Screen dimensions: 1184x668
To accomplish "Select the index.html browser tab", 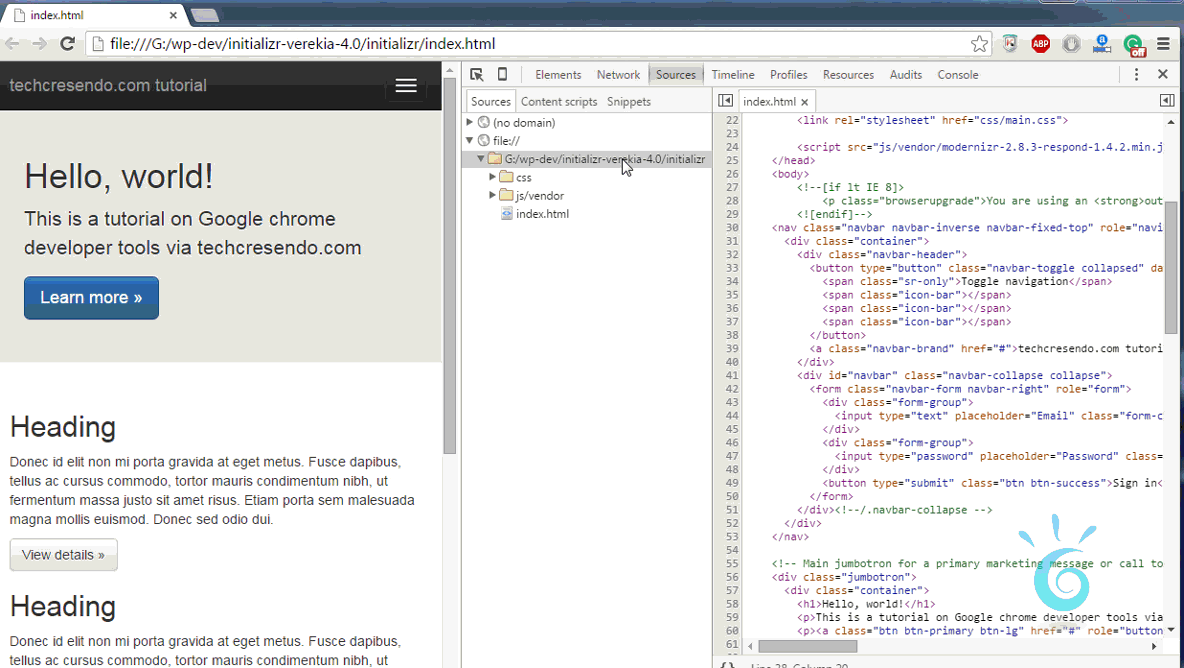I will pos(95,15).
